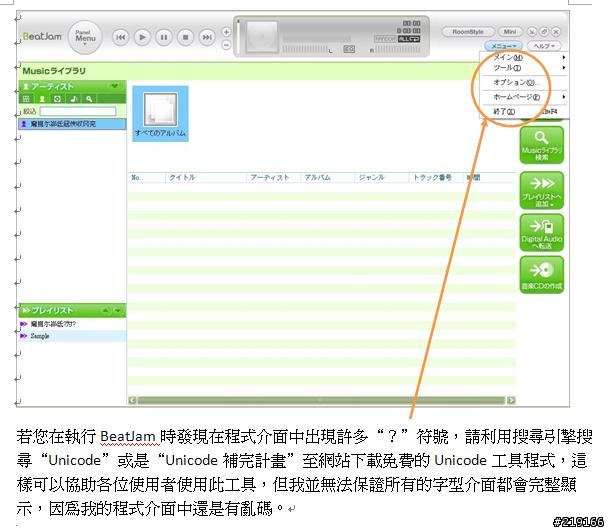Skip to the previous track
This screenshot has width=609, height=530.
[120, 37]
